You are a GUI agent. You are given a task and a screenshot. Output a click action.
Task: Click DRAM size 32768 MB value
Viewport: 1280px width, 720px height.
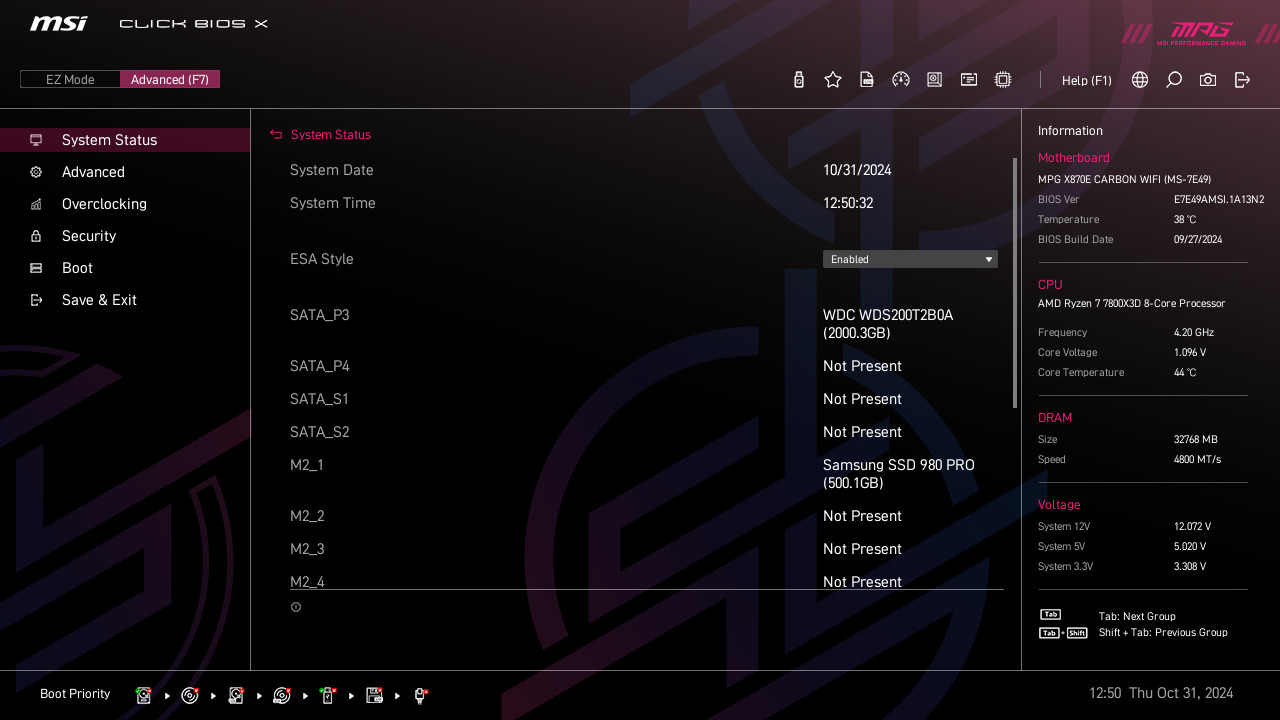pos(1196,440)
